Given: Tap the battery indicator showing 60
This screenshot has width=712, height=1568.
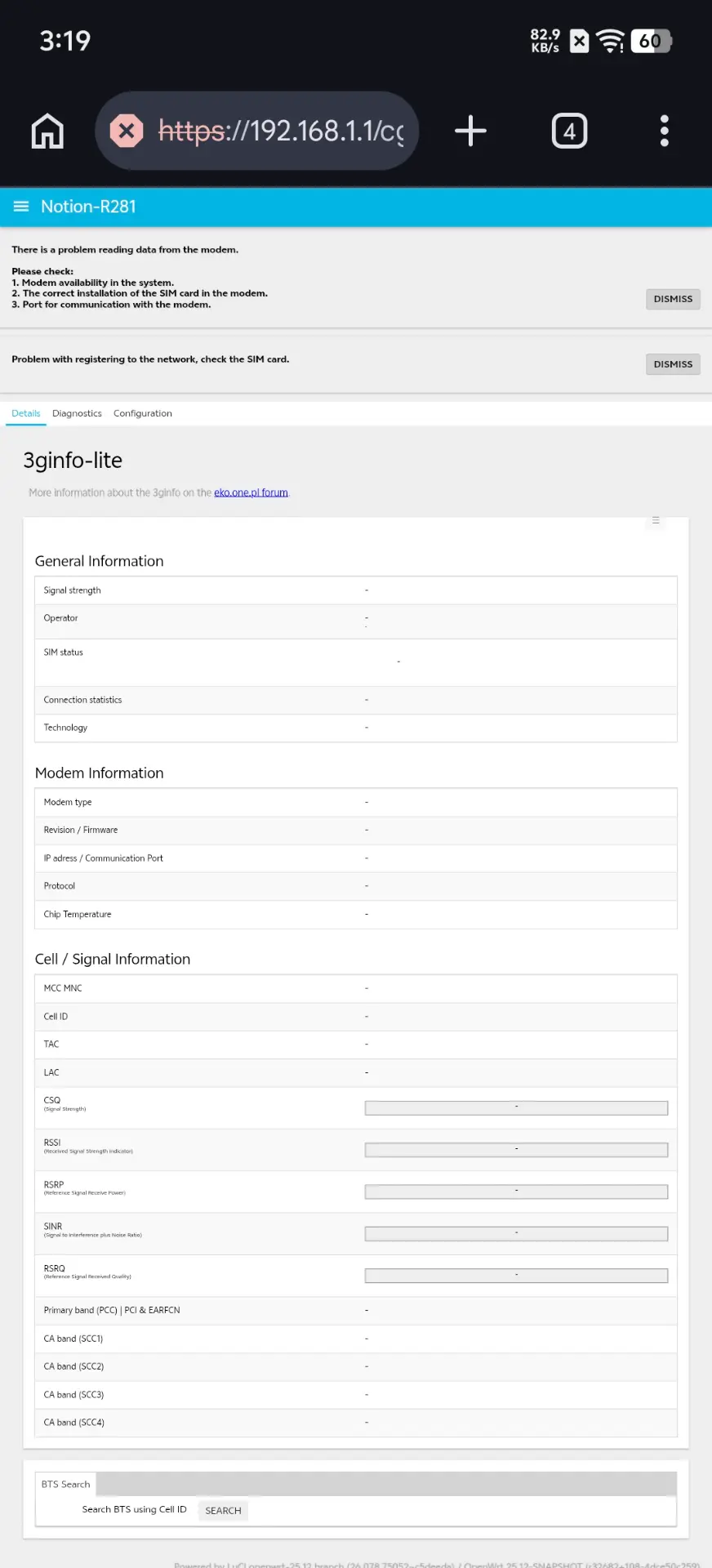Looking at the screenshot, I should pyautogui.click(x=651, y=41).
